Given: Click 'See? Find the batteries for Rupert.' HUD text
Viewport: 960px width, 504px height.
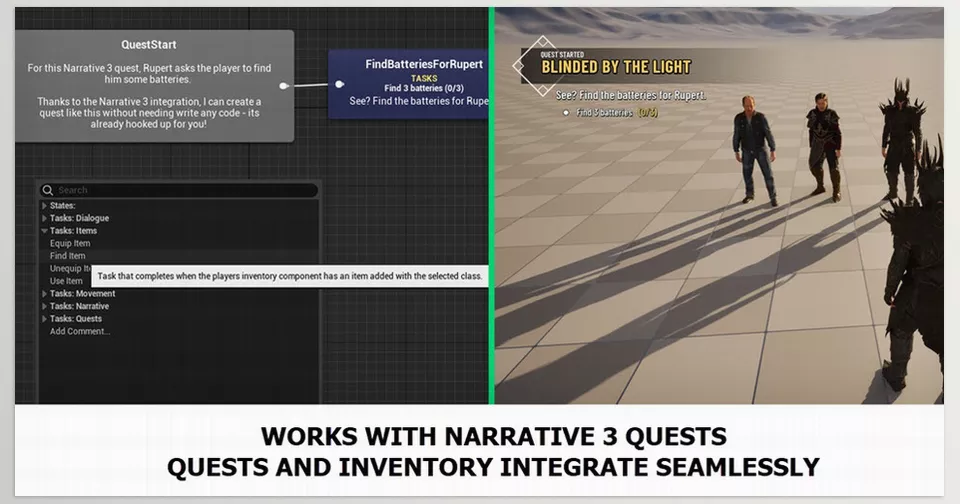Looking at the screenshot, I should pos(631,96).
